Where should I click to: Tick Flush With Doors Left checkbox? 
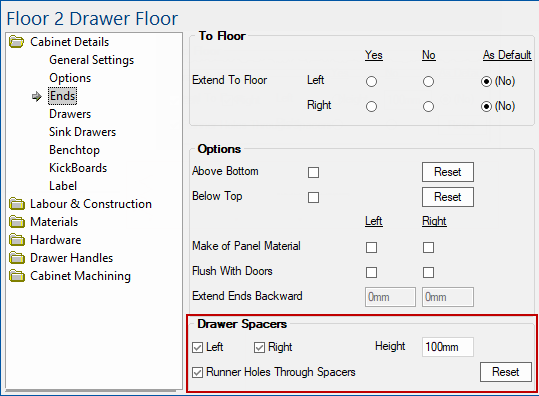coord(371,273)
